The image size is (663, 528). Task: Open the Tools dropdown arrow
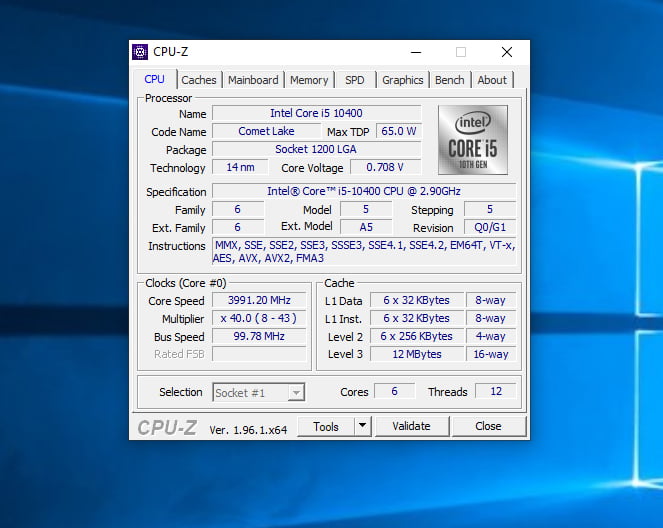[x=362, y=426]
